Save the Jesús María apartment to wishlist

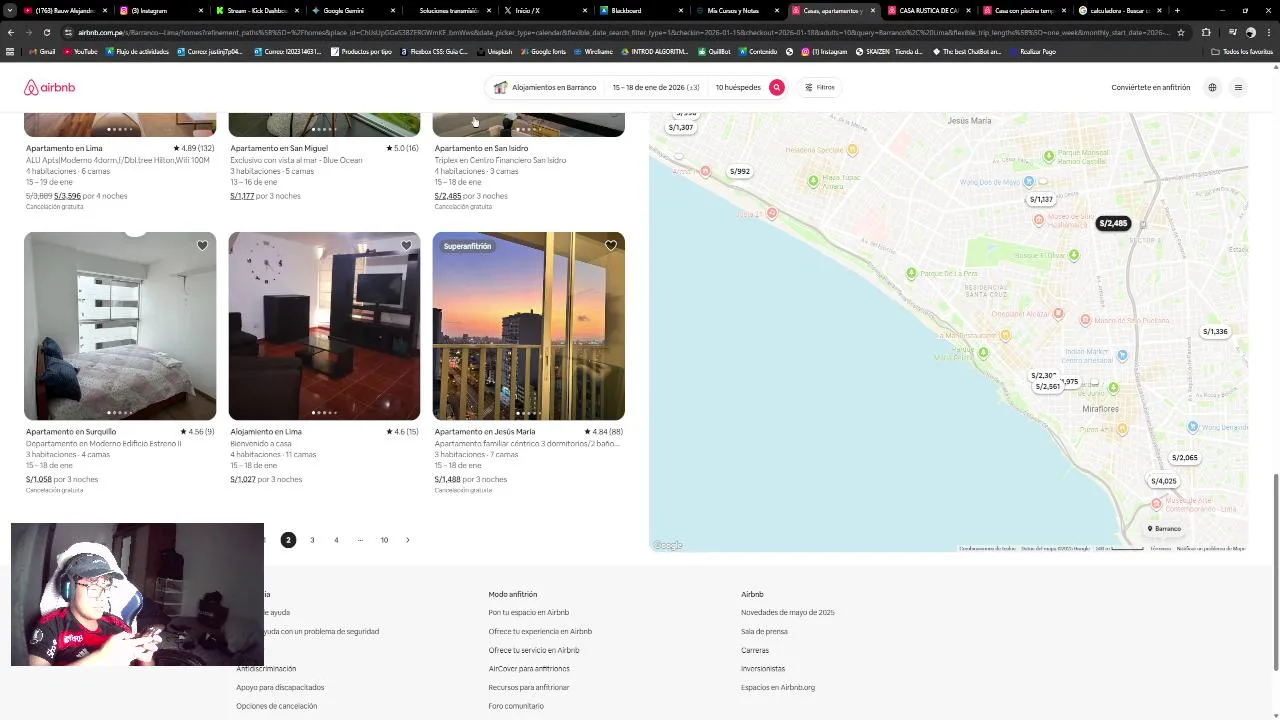611,245
